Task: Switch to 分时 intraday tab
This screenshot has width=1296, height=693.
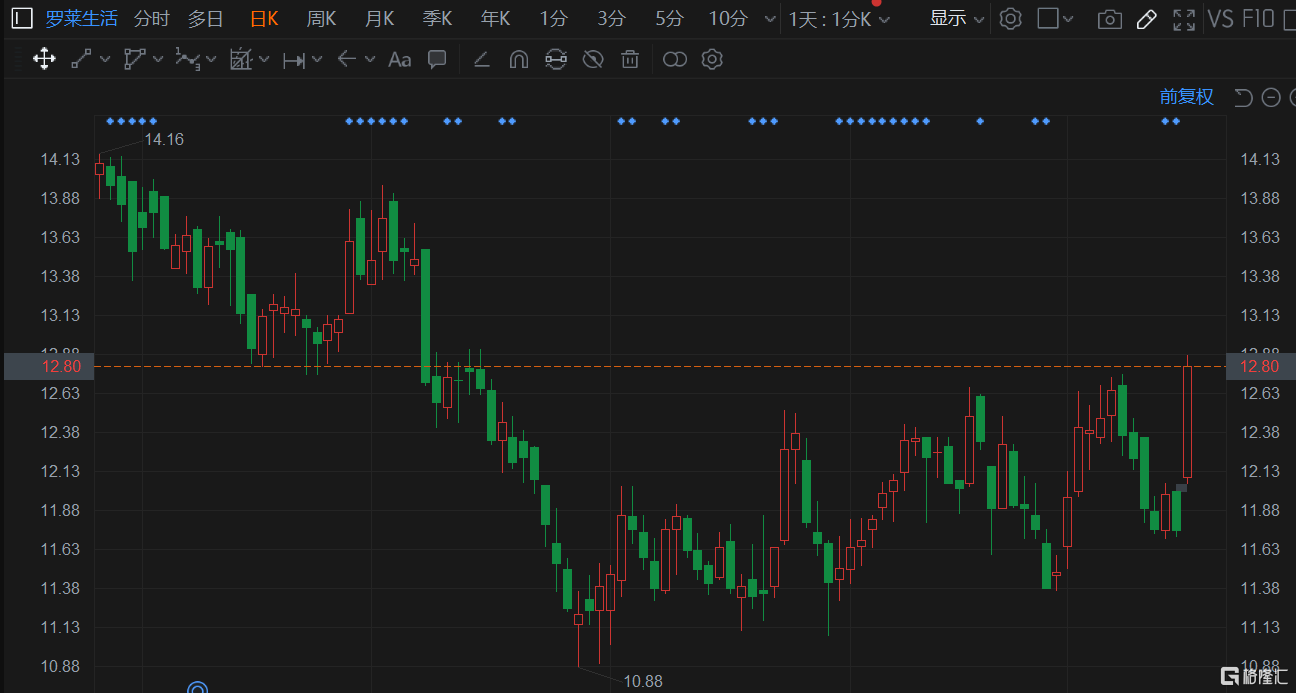Action: click(x=152, y=19)
